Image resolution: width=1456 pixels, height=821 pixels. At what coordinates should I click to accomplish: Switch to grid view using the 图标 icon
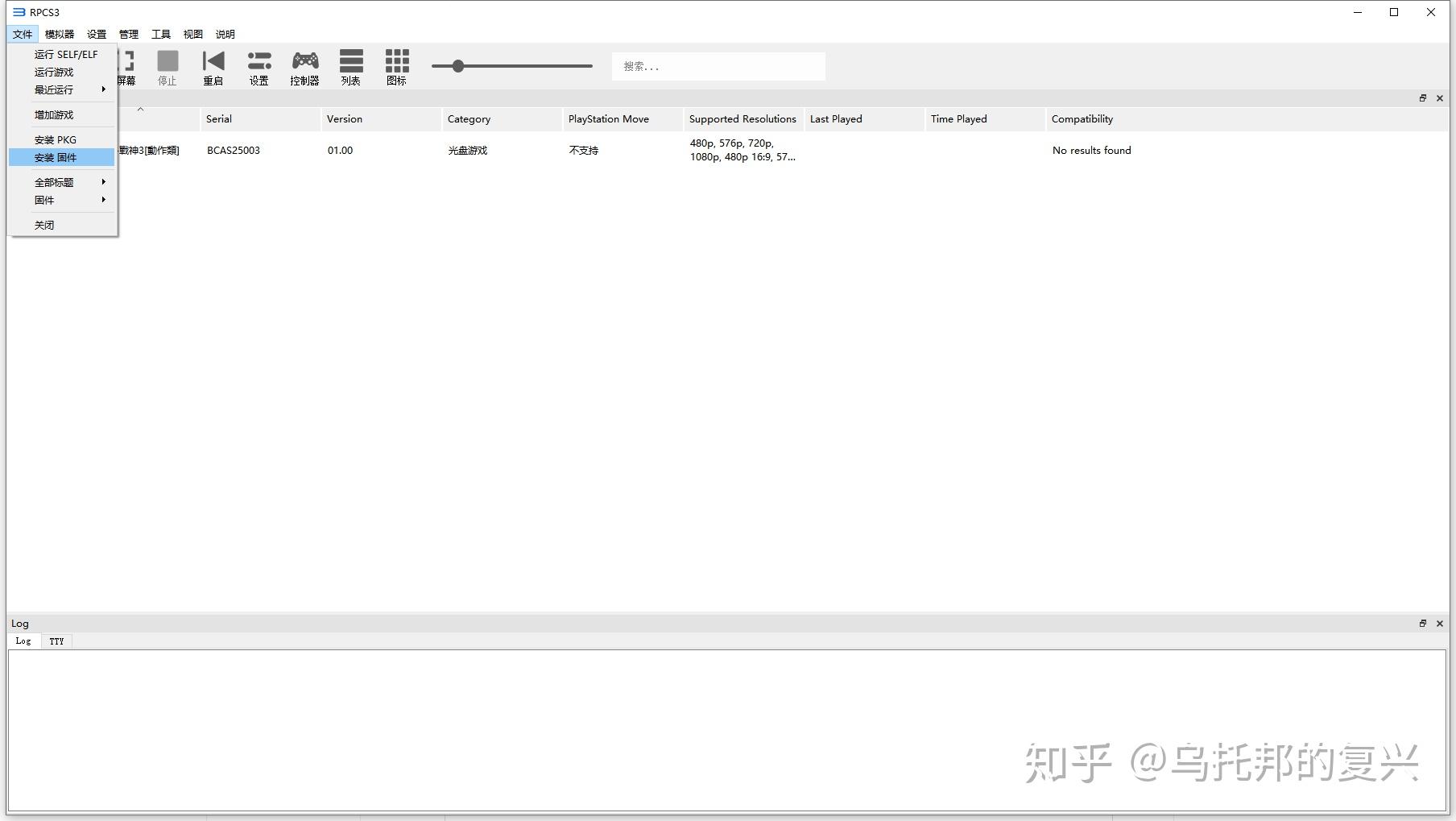pyautogui.click(x=395, y=66)
